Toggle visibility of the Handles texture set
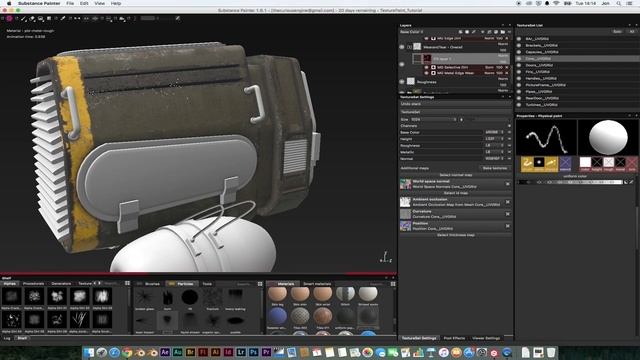640x360 pixels. pyautogui.click(x=519, y=78)
